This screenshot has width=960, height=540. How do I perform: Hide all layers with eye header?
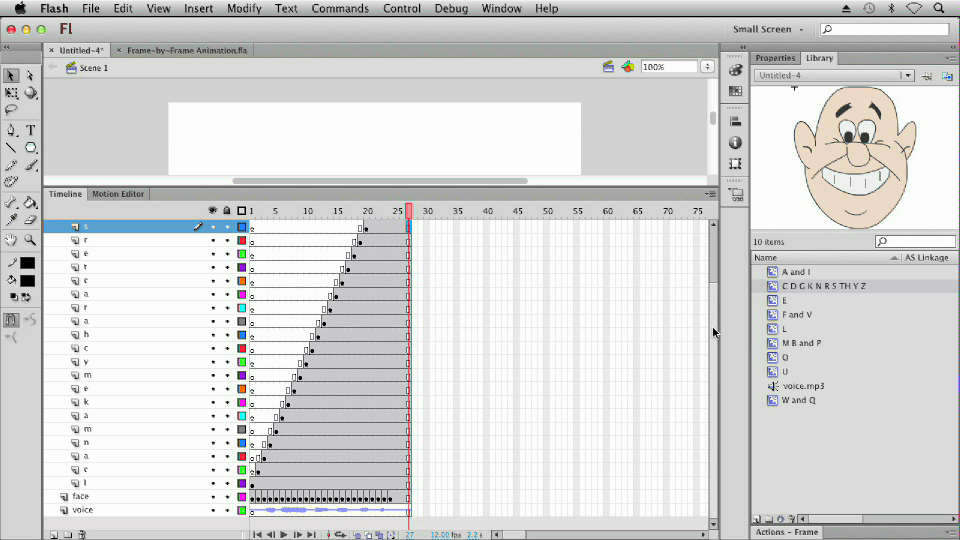pyautogui.click(x=212, y=211)
